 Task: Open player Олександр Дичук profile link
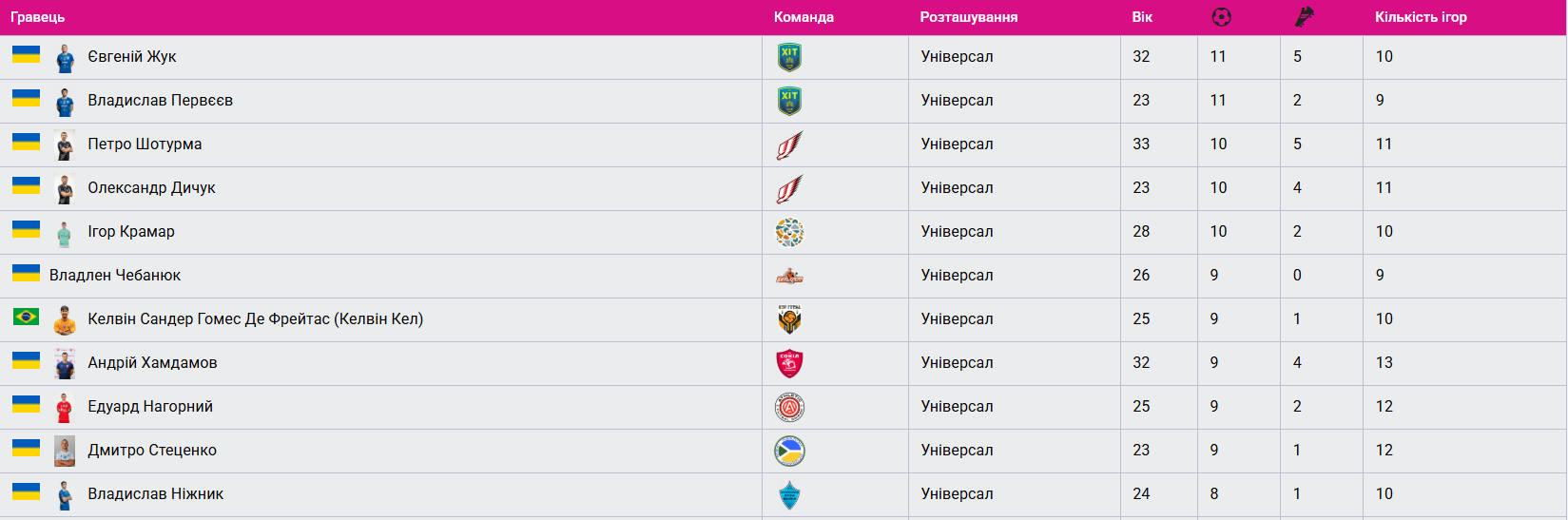(x=151, y=188)
